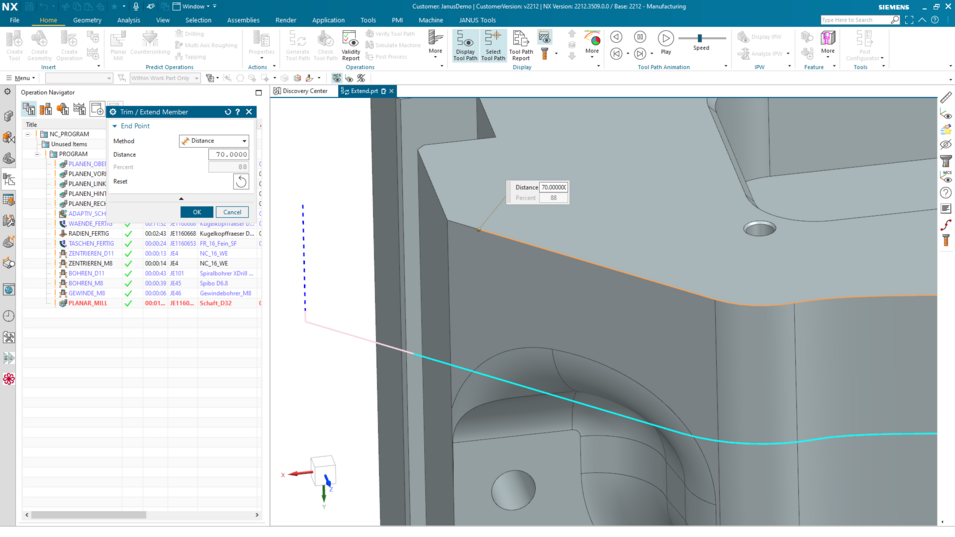Jump to previous animation step

[x=616, y=54]
